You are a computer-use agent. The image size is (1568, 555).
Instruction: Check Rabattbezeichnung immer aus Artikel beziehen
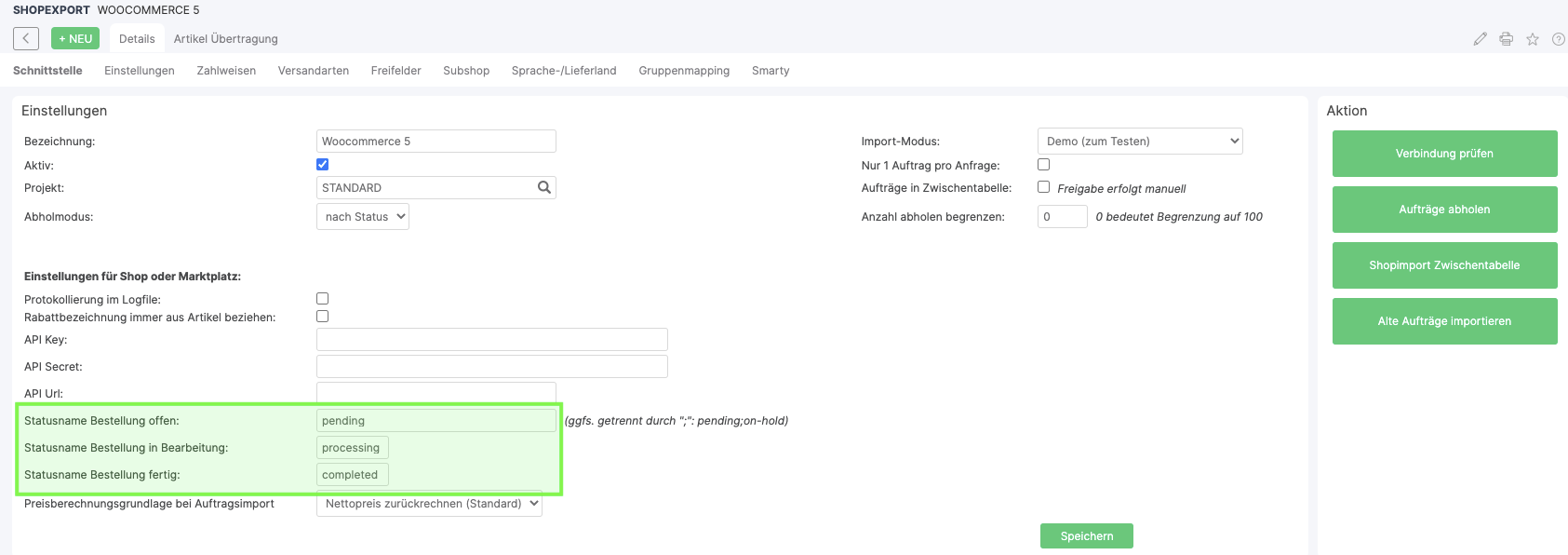[322, 317]
